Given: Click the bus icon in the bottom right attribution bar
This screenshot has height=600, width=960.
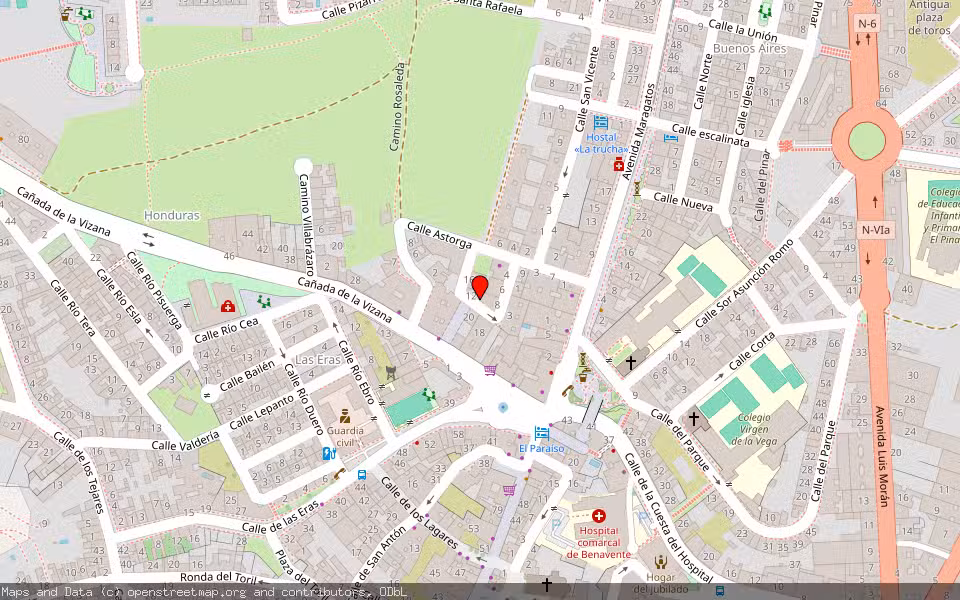Looking at the screenshot, I should click(x=719, y=591).
